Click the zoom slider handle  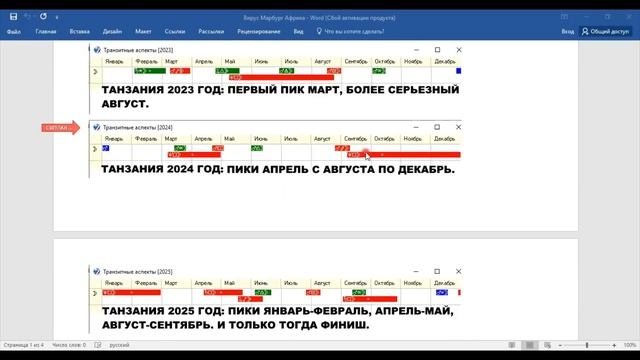click(x=587, y=345)
